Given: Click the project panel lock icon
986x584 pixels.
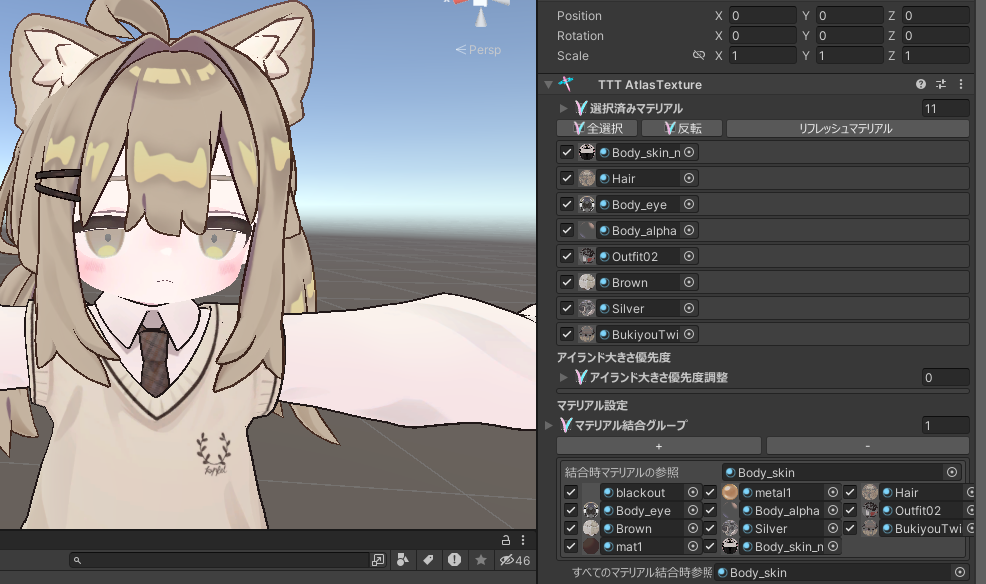Looking at the screenshot, I should (506, 540).
